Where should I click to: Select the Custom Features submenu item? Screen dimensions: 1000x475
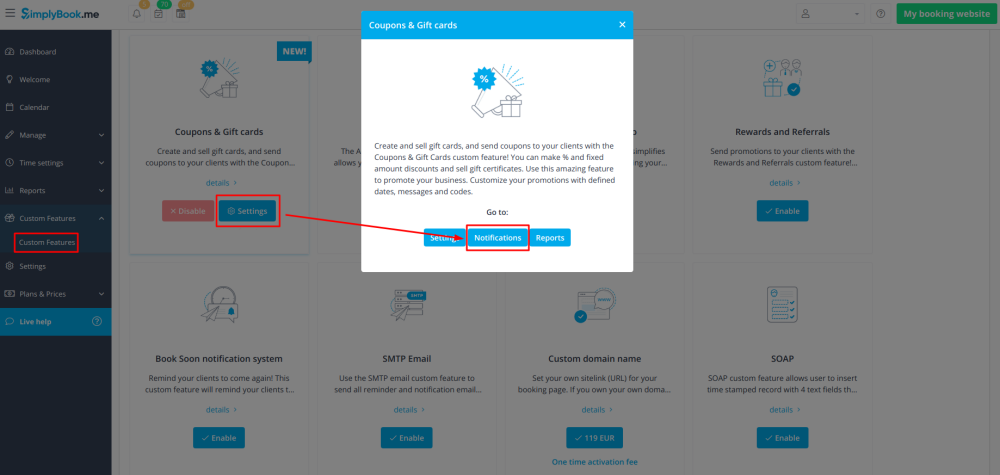(47, 242)
